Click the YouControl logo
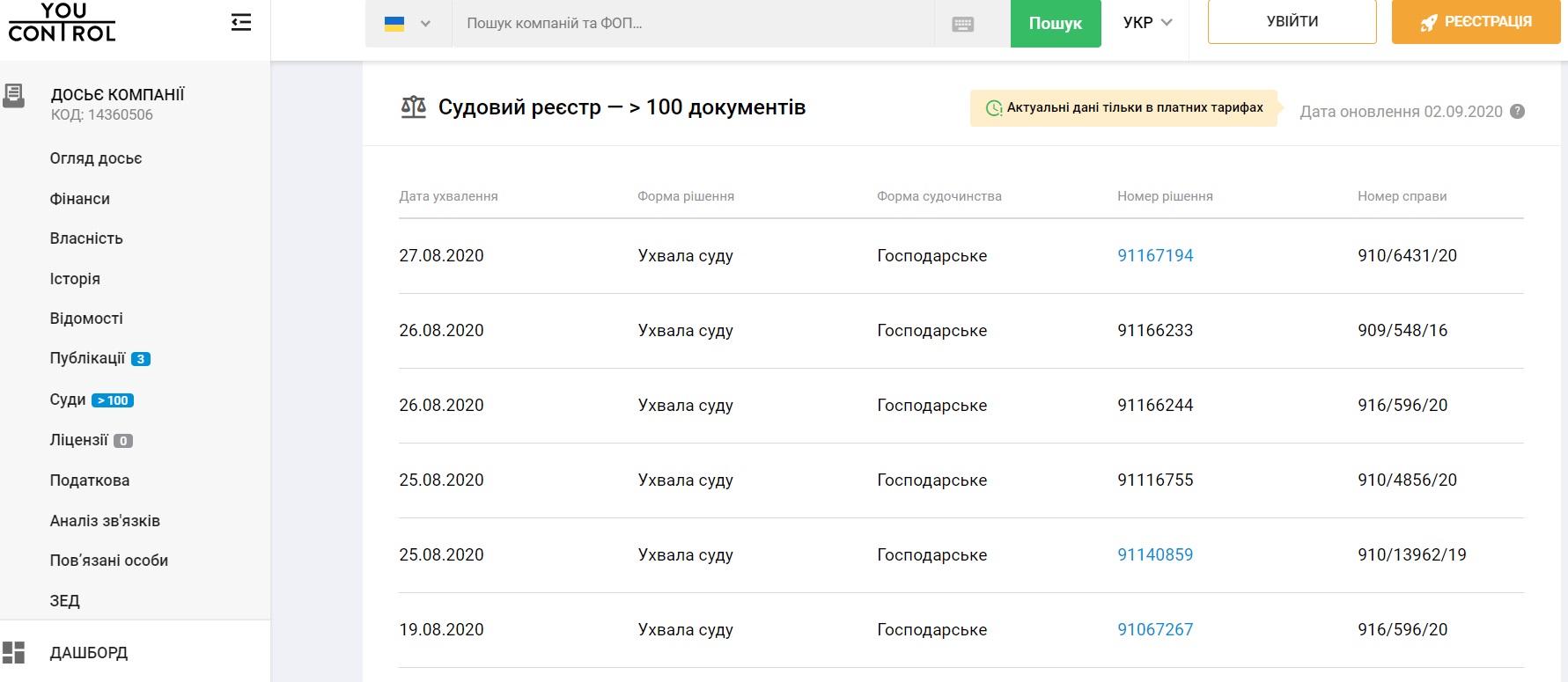 point(63,23)
